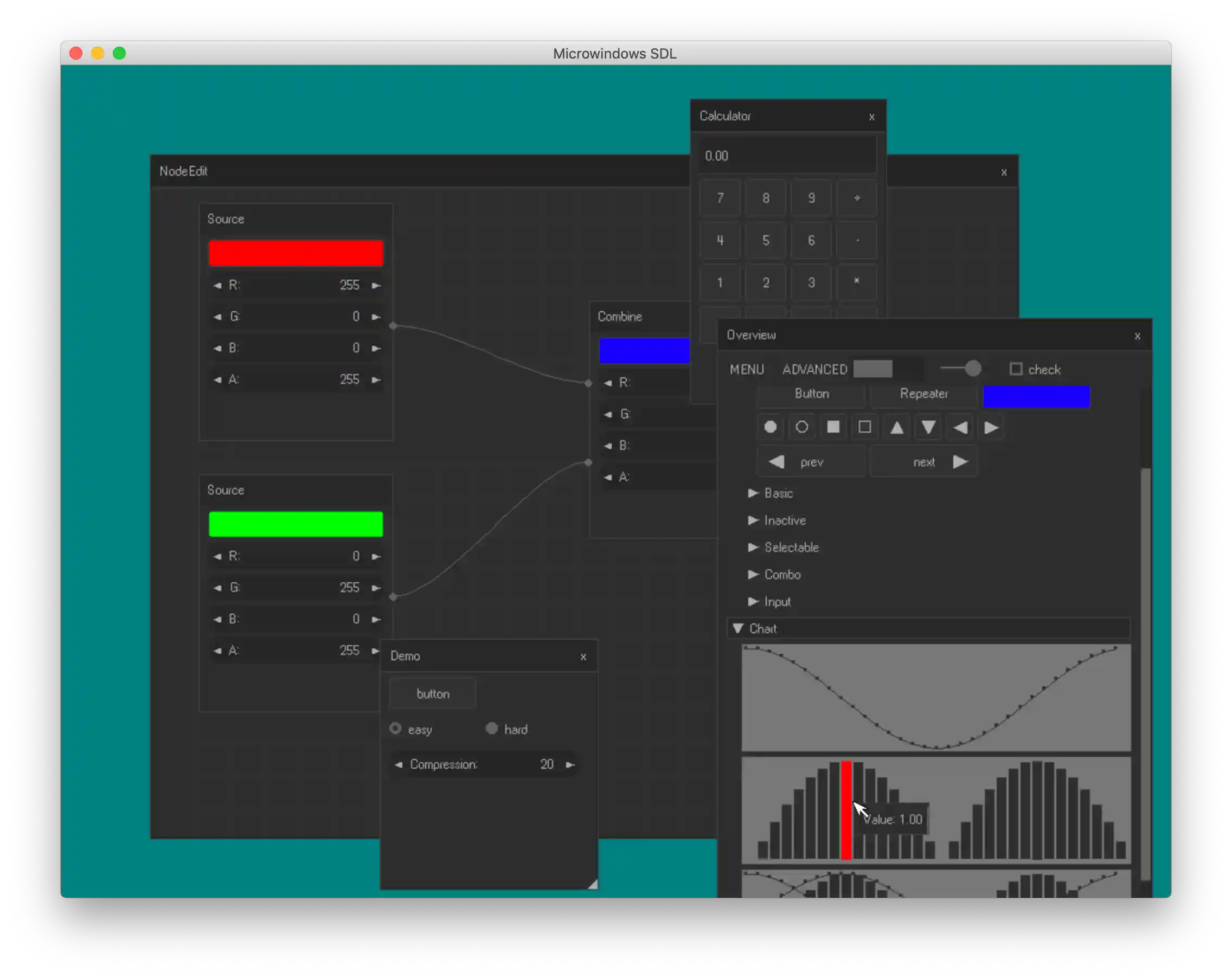Open the MENU item in Overview
The height and width of the screenshot is (978, 1232).
[x=746, y=370]
